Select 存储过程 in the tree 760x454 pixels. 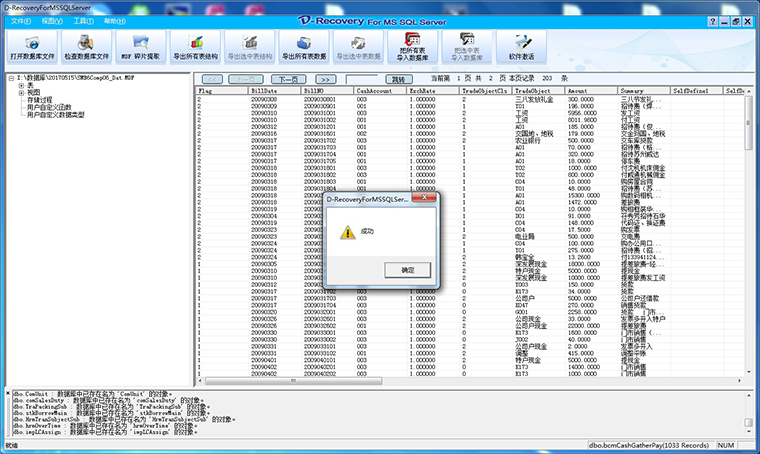click(39, 100)
